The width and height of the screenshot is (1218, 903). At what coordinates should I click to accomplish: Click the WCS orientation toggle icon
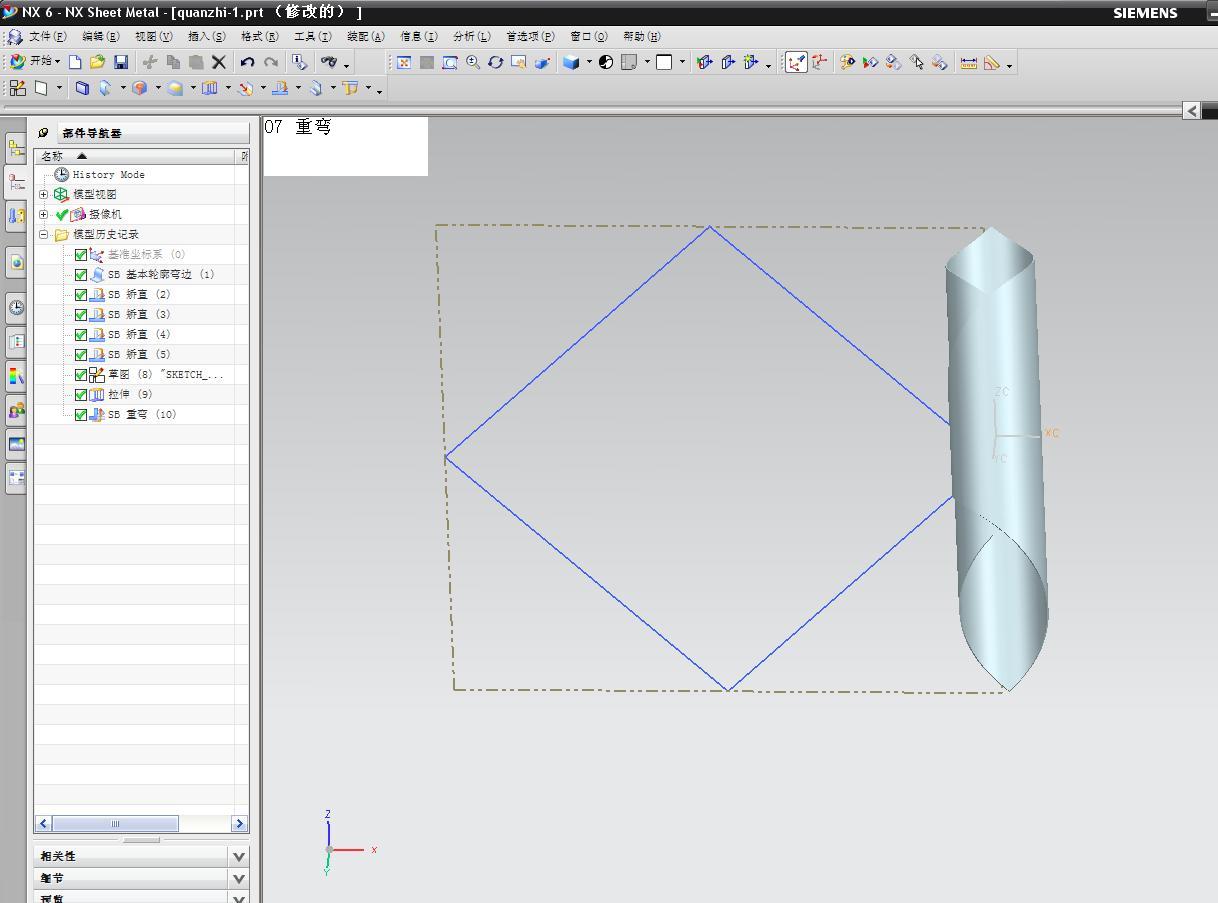coord(796,62)
